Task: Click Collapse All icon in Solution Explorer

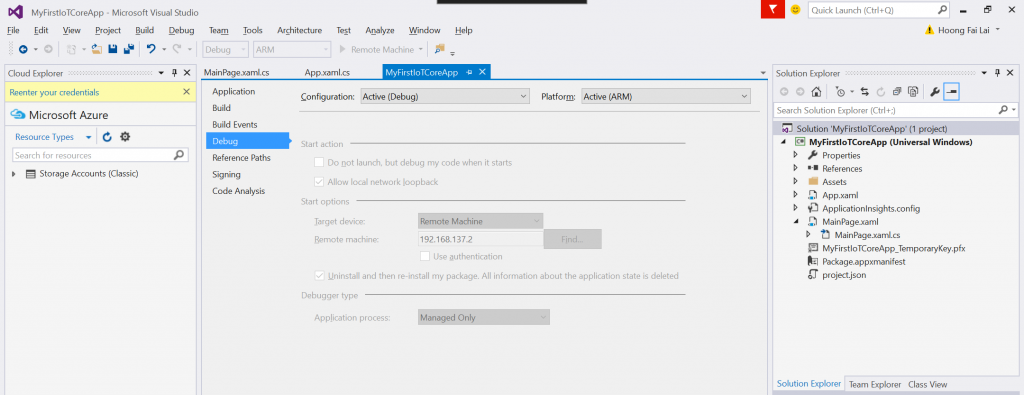Action: (x=897, y=92)
